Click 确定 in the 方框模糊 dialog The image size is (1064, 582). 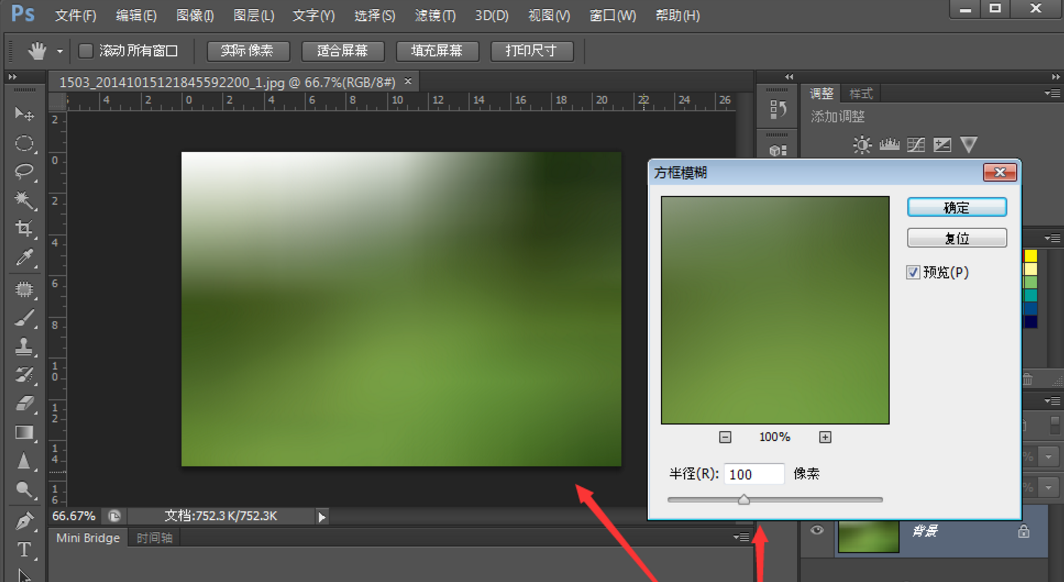click(957, 208)
